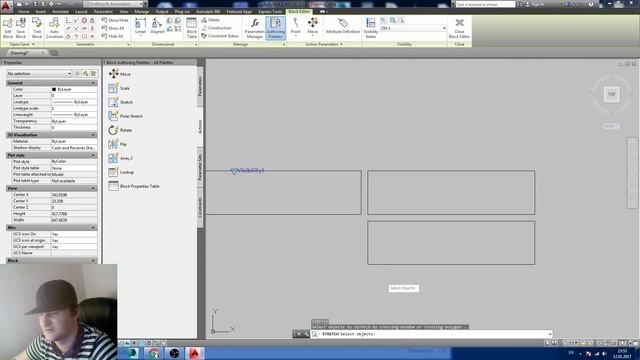Collapse the Block section in Properties
This screenshot has width=640, height=360.
[93, 260]
